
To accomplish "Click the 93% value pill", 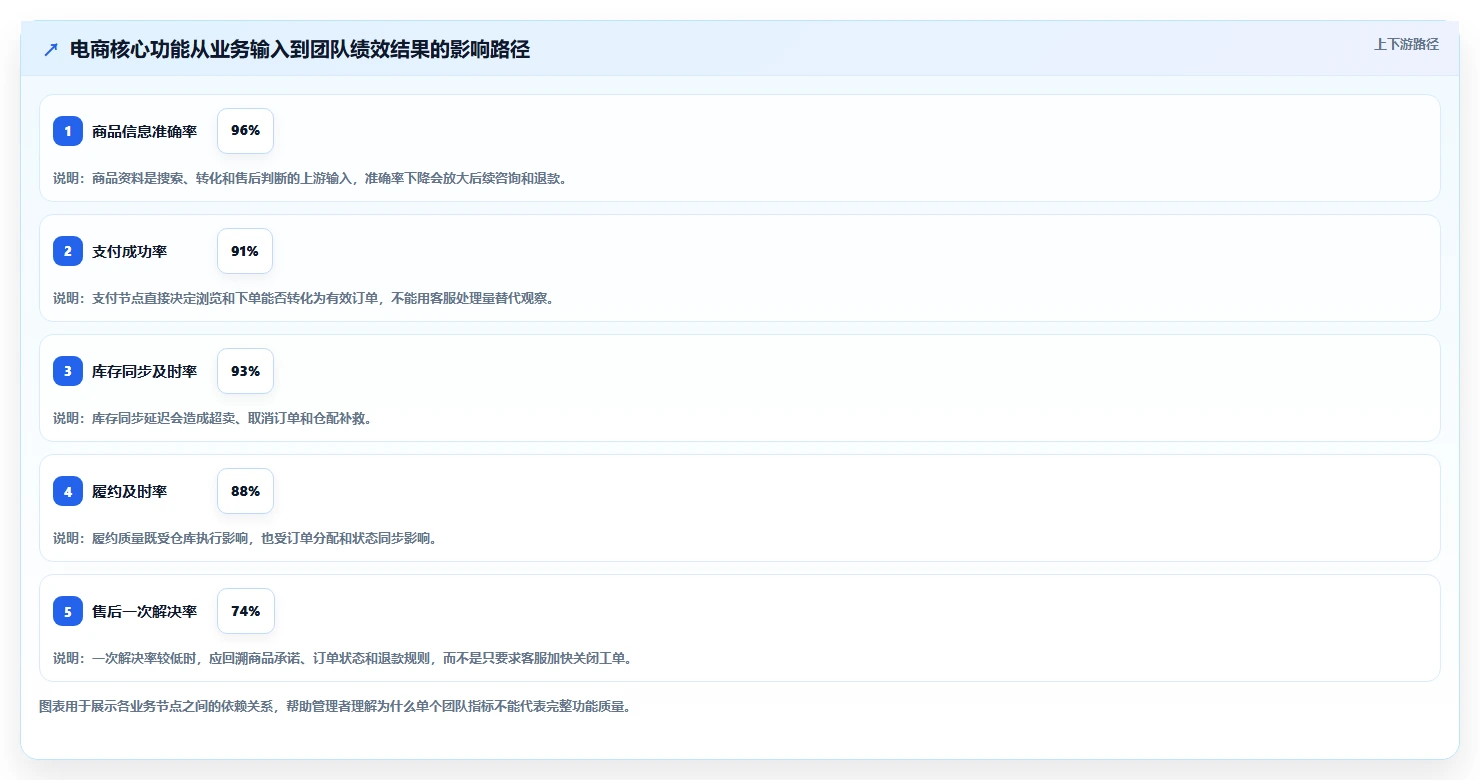I will point(245,371).
